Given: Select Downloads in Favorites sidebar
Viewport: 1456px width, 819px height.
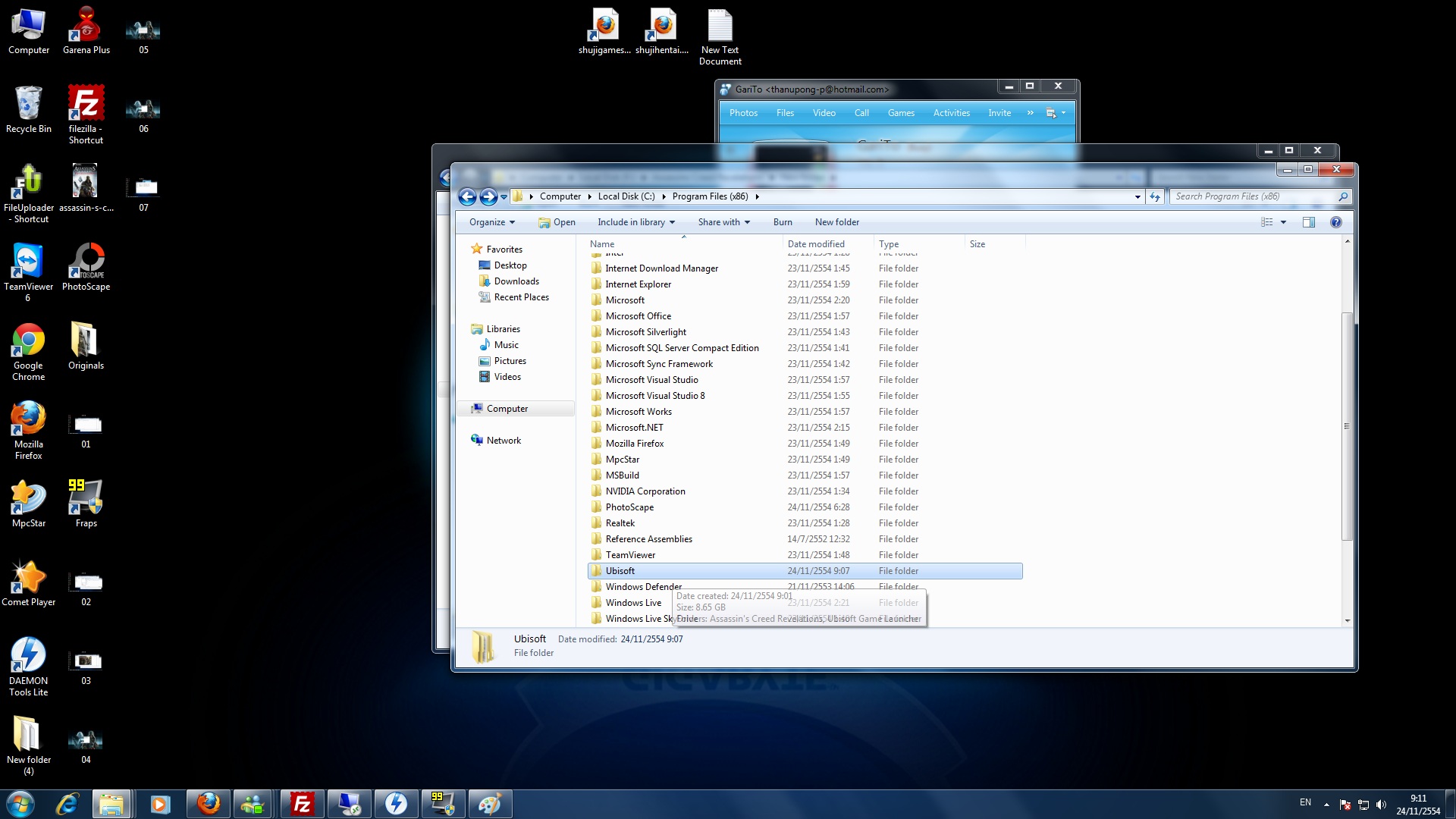Looking at the screenshot, I should coord(516,281).
